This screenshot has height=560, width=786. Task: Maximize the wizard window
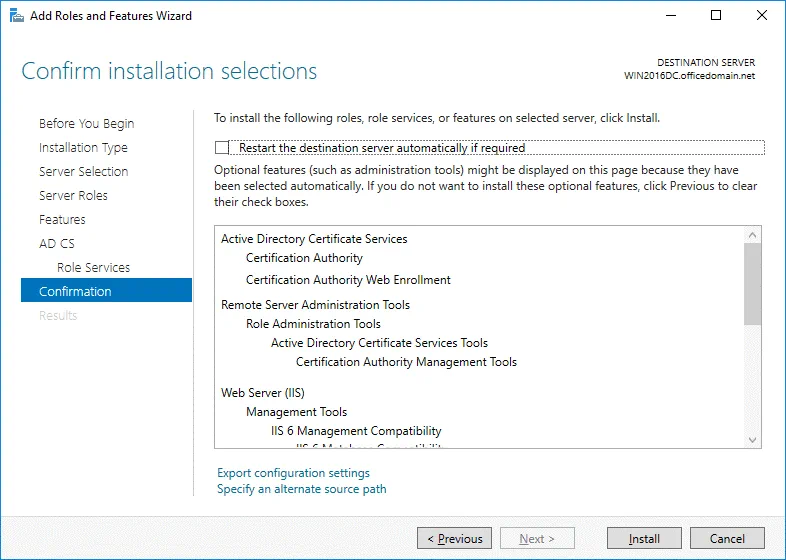(x=716, y=16)
